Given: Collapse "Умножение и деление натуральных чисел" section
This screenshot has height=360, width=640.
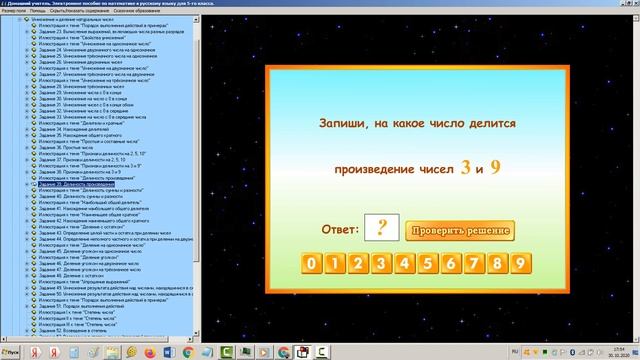Looking at the screenshot, I should tap(20, 19).
